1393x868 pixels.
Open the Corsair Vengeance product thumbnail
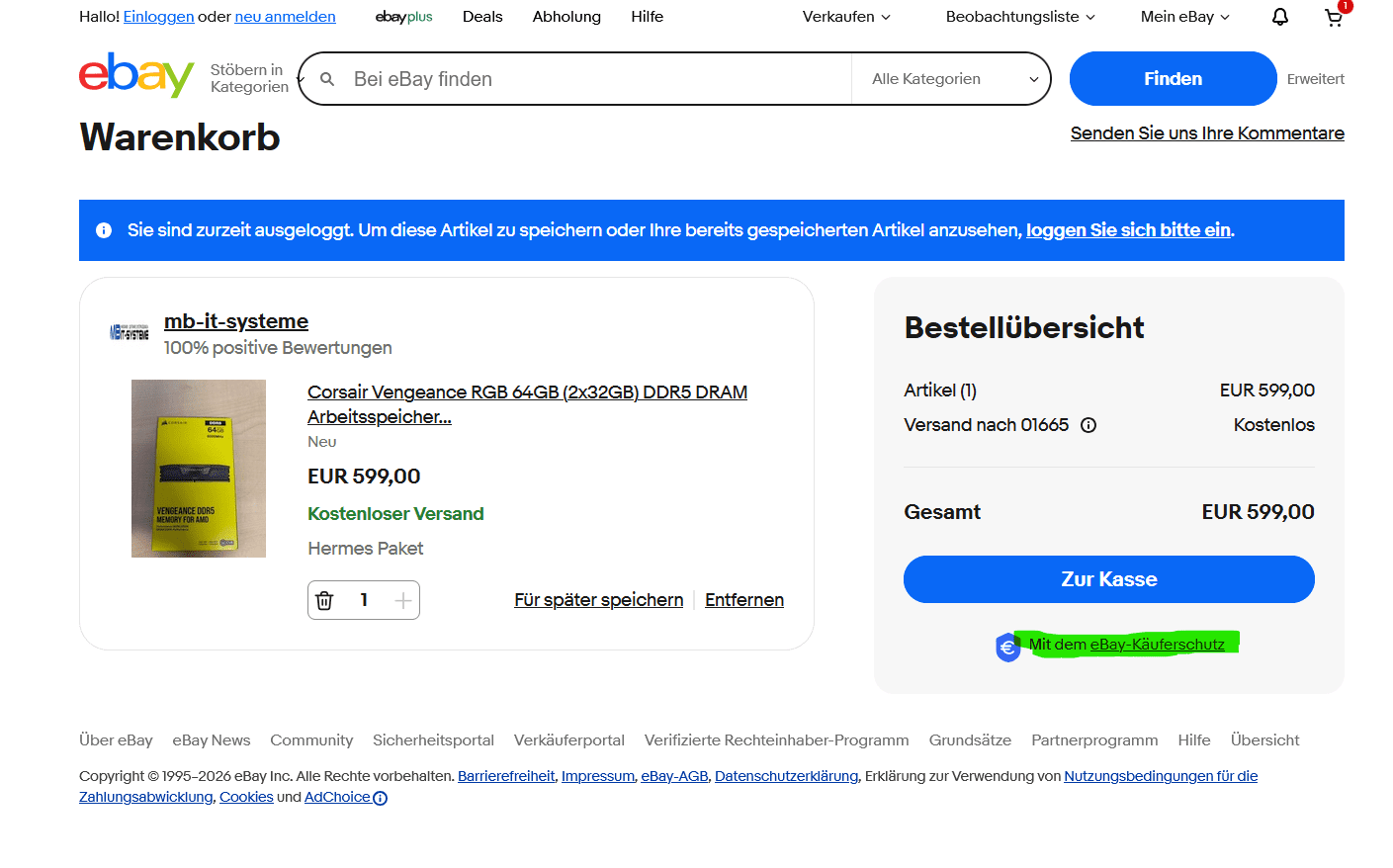tap(199, 469)
